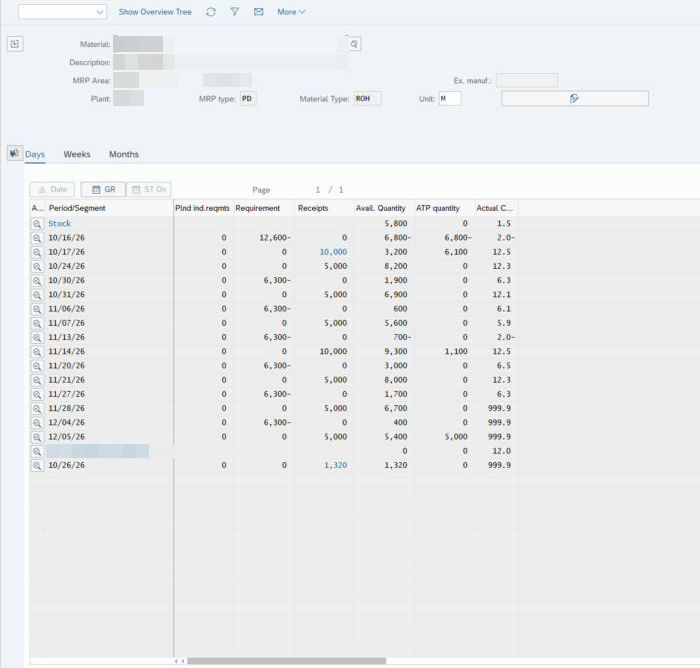Click the horizontal scrollbar thumb at bottom
The width and height of the screenshot is (700, 668).
286,661
